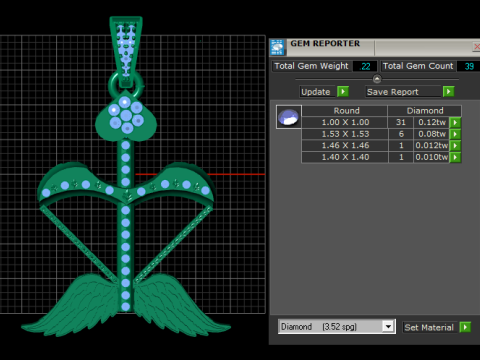Click the weight cell 0.012tw
Screen dimensions: 480x360
tap(432, 146)
